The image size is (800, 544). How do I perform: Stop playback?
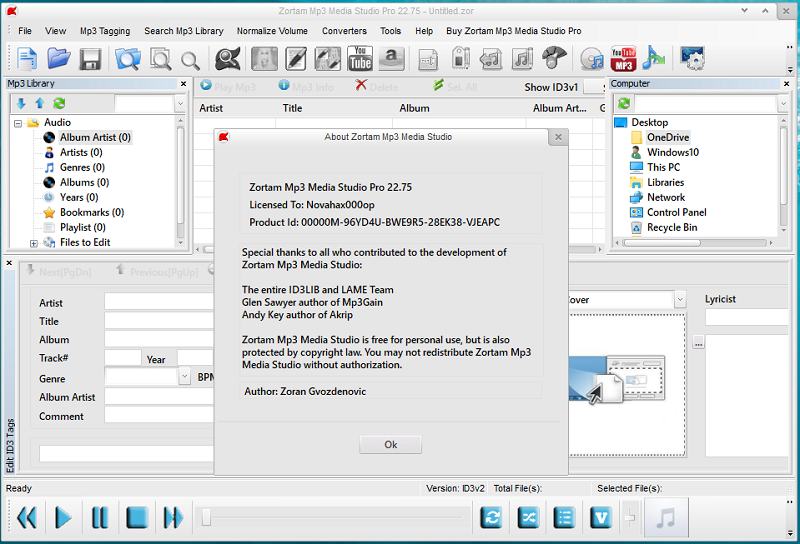[137, 518]
